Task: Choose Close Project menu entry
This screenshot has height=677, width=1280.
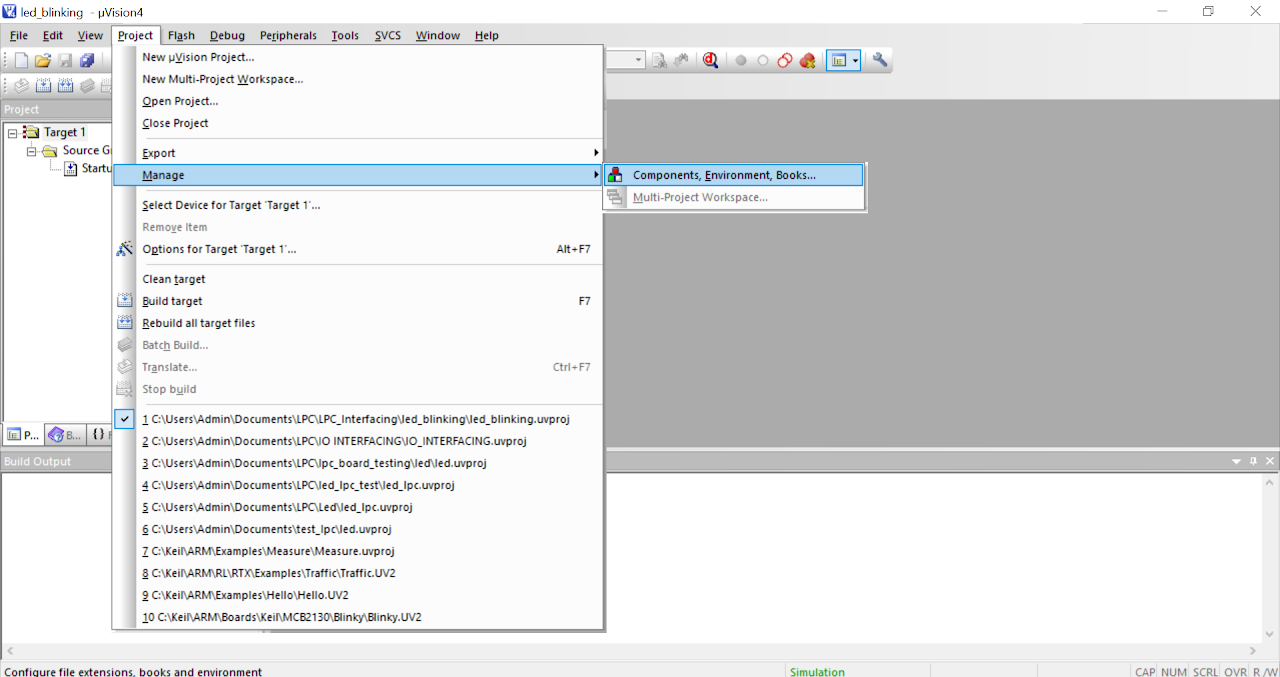Action: click(358, 123)
